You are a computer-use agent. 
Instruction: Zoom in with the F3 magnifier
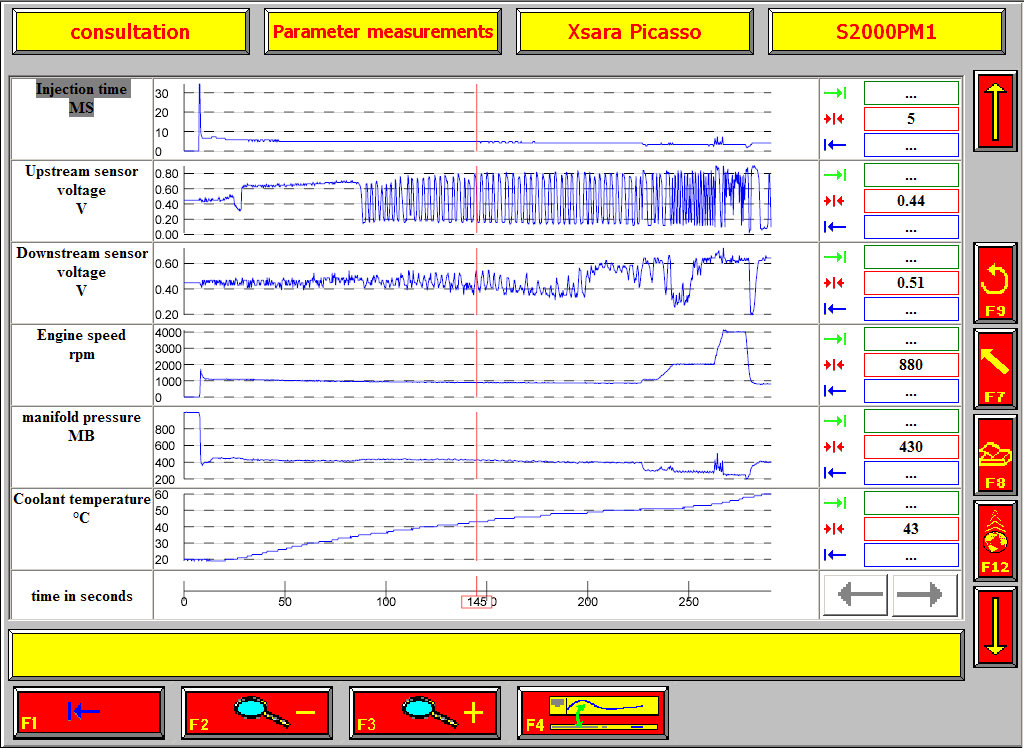click(x=424, y=713)
